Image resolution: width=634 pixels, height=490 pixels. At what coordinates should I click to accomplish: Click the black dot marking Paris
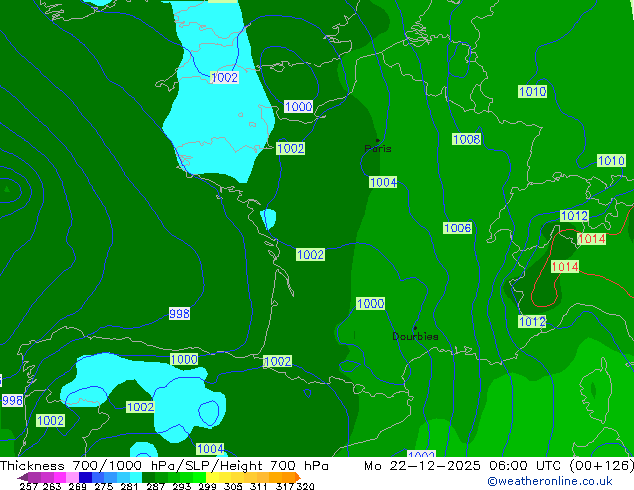coord(378,141)
